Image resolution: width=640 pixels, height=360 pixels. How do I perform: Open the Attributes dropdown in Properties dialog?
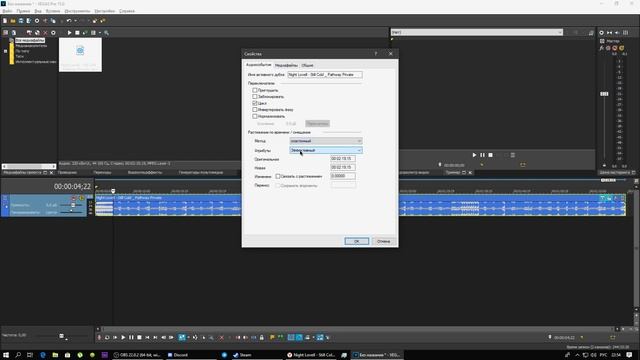(x=326, y=150)
